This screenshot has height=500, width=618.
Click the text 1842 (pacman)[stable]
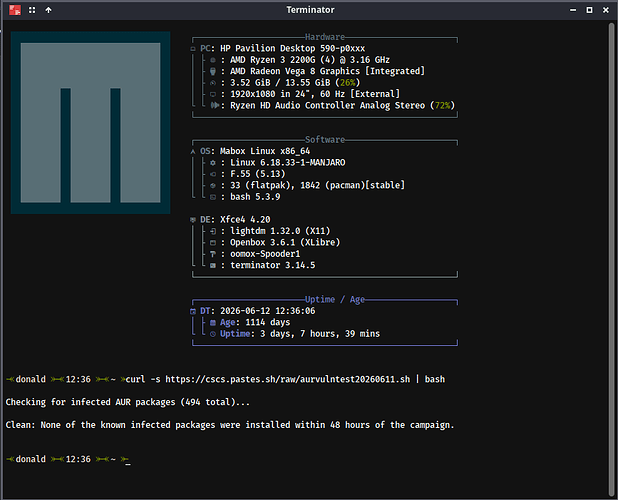(x=352, y=186)
